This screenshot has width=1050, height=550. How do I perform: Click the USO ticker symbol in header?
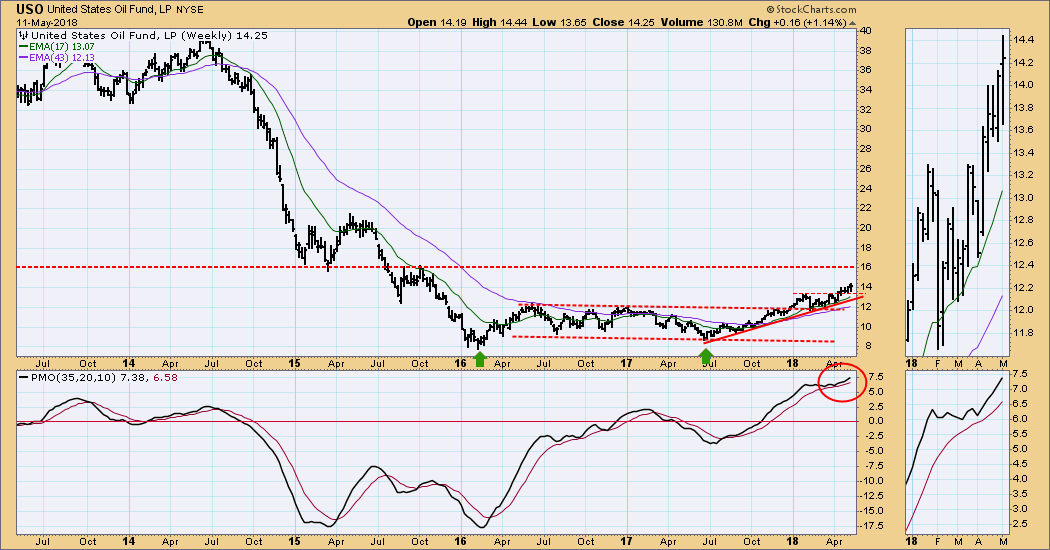pos(31,9)
